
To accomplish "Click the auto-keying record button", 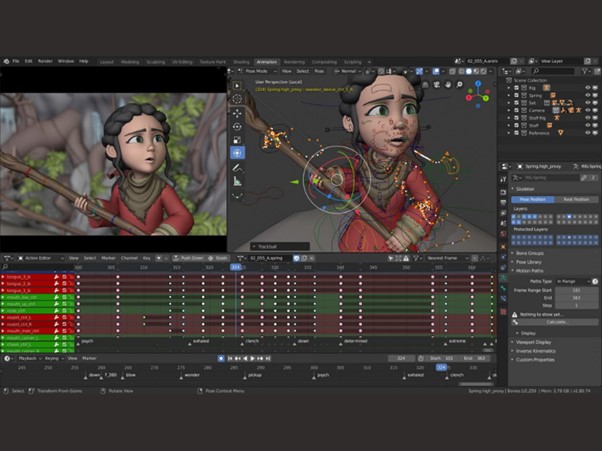I will point(221,358).
